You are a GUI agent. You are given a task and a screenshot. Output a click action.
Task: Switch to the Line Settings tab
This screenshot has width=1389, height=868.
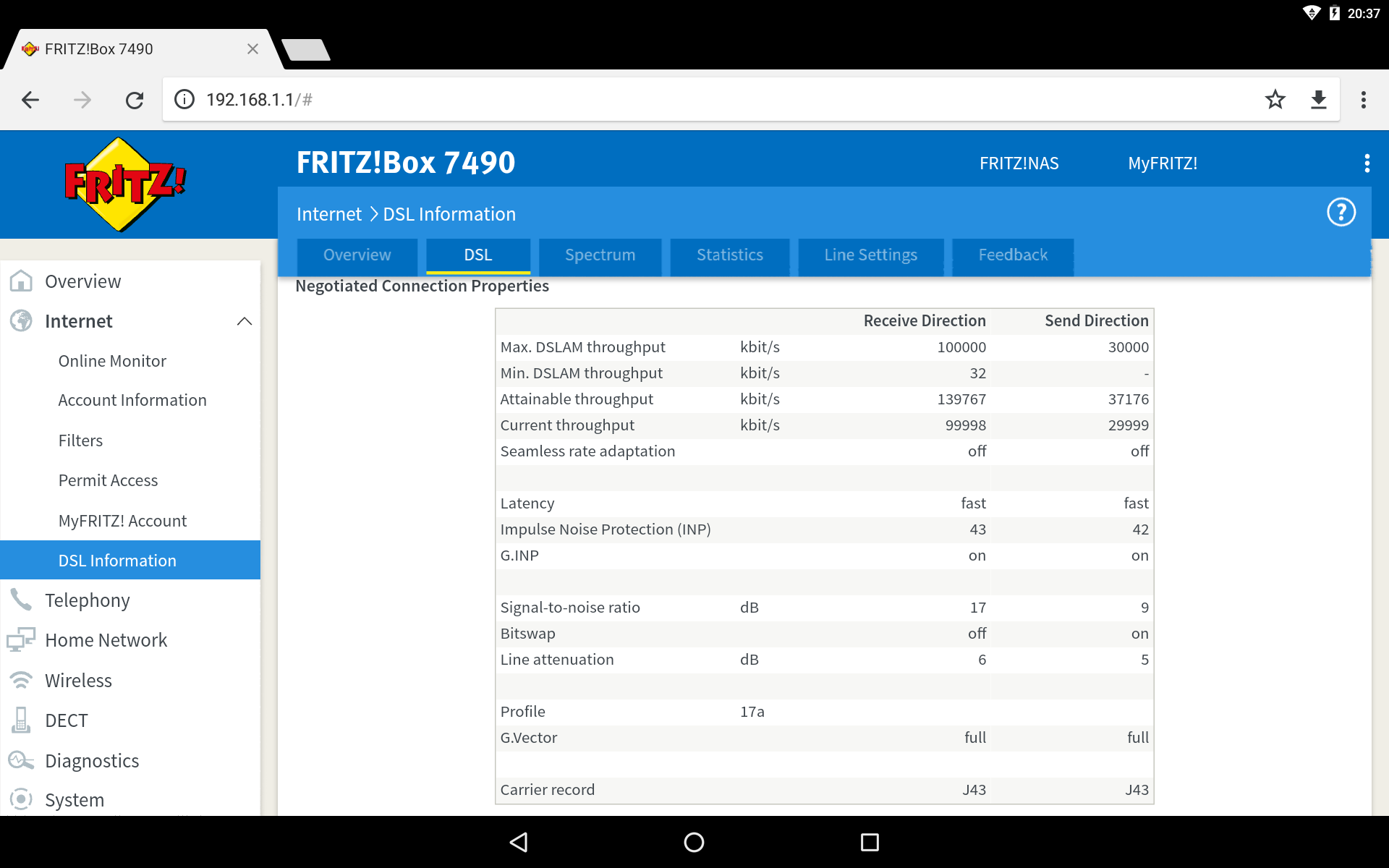click(x=870, y=255)
